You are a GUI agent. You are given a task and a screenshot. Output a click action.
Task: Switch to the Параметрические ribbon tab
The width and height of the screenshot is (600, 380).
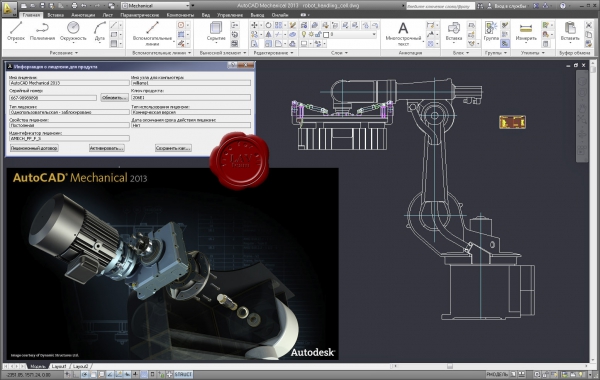[139, 15]
